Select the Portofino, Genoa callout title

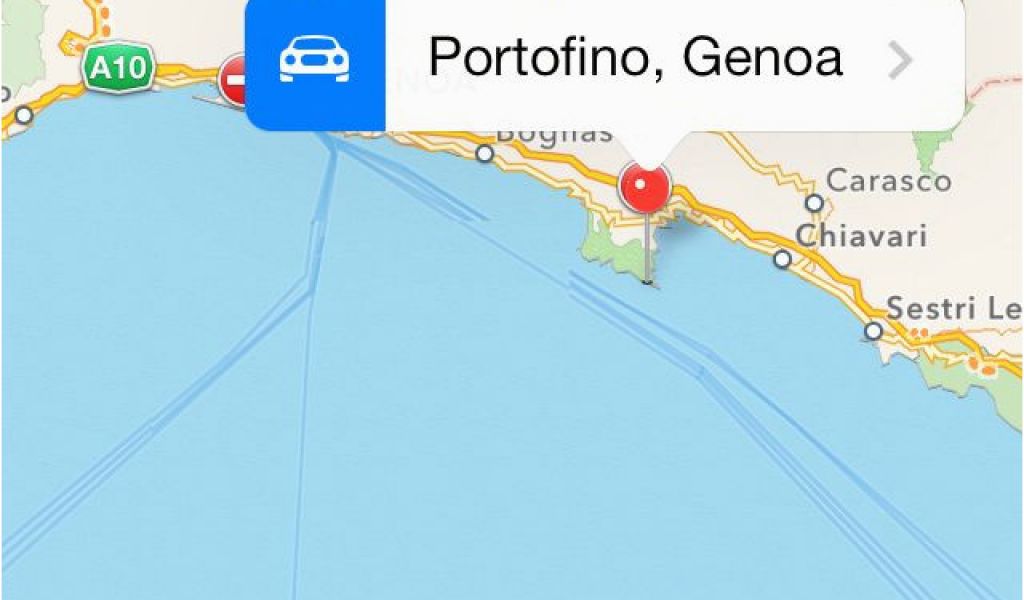pos(635,57)
